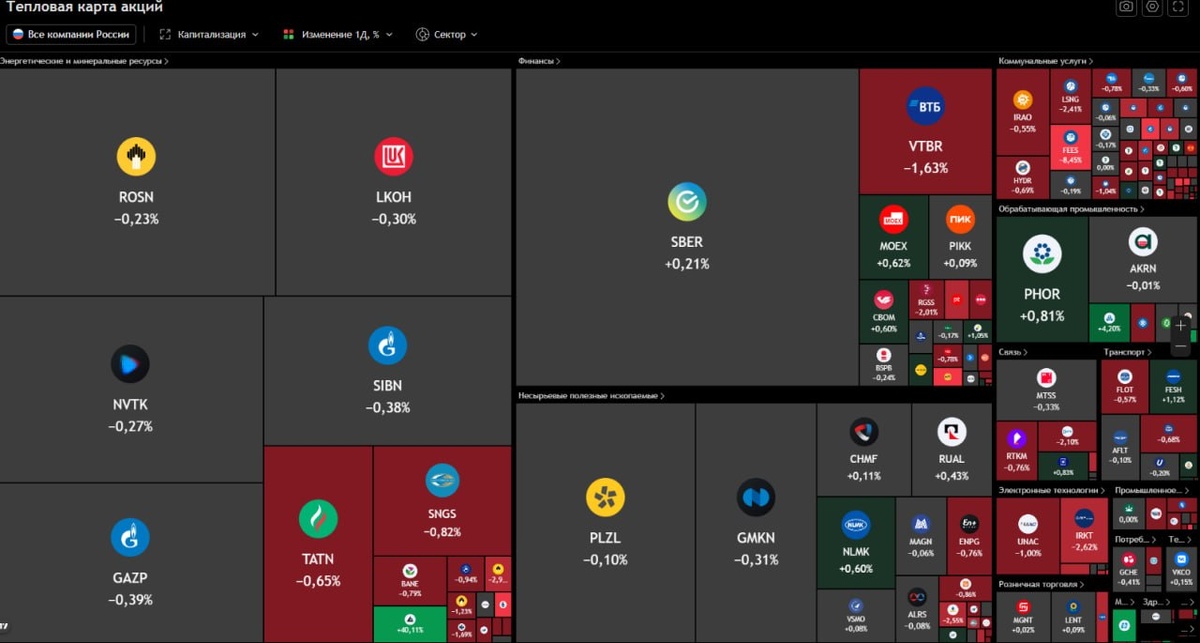Expand the 'Обрабатывающая промышленность' sector header
1200x643 pixels.
(1071, 209)
